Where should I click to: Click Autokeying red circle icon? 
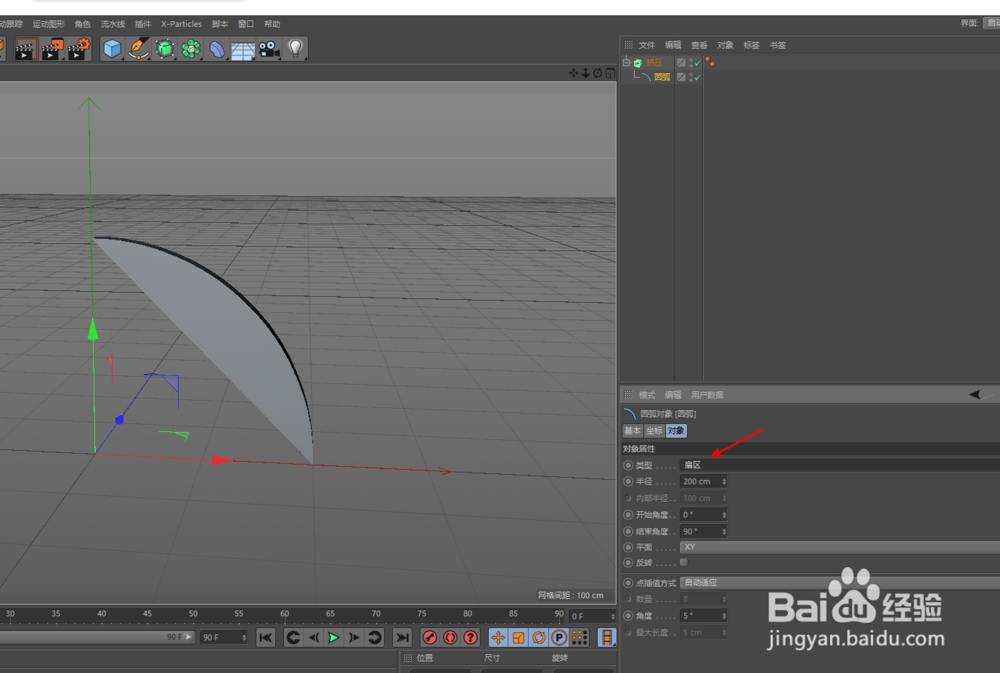(x=450, y=637)
